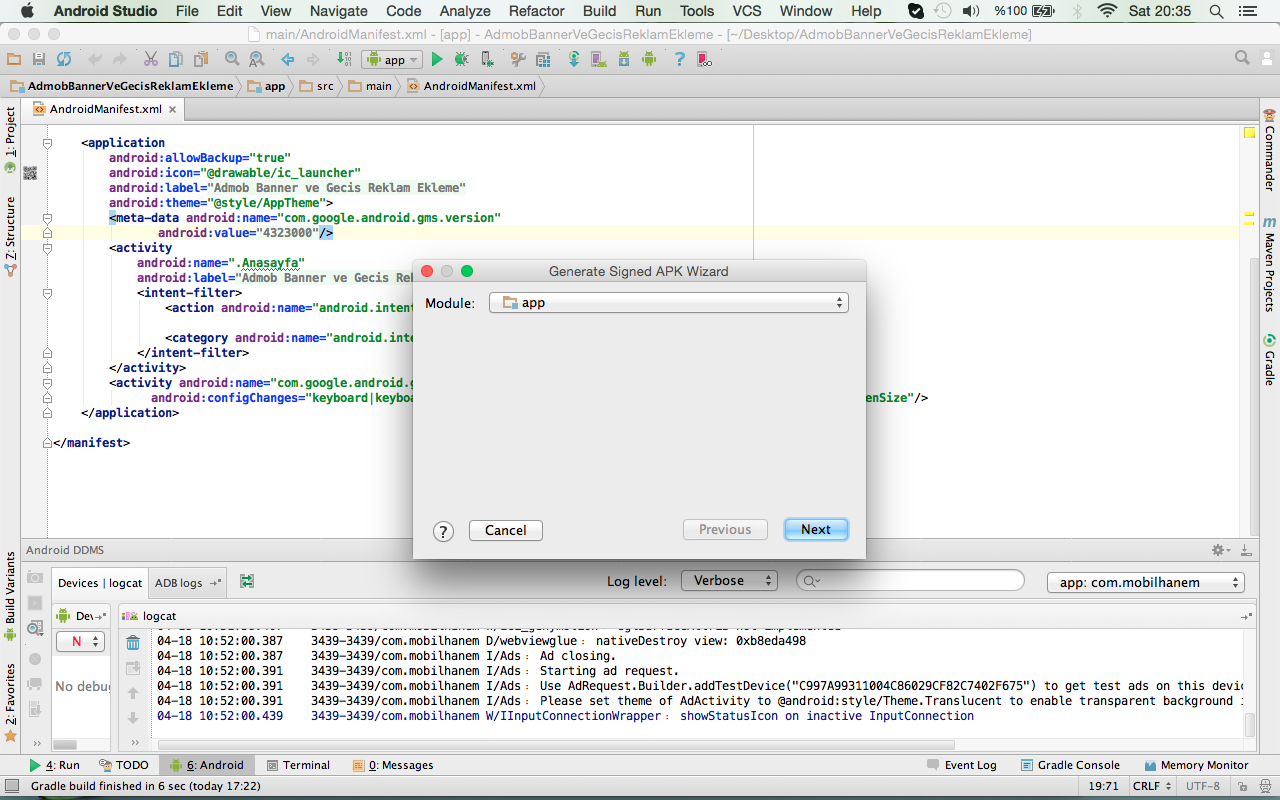Screen dimensions: 1280x800
Task: Click the Cut scissors toolbar icon
Action: [150, 60]
